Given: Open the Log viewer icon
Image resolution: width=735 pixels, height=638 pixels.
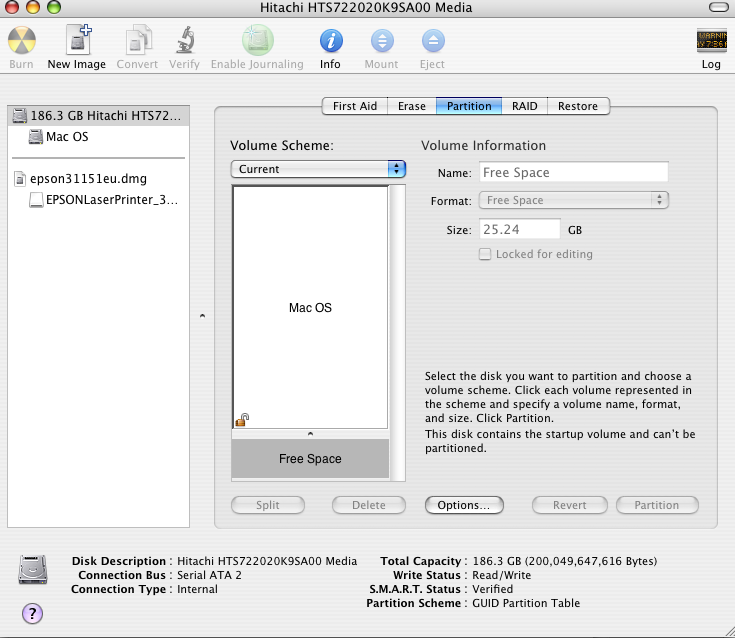Looking at the screenshot, I should 712,41.
